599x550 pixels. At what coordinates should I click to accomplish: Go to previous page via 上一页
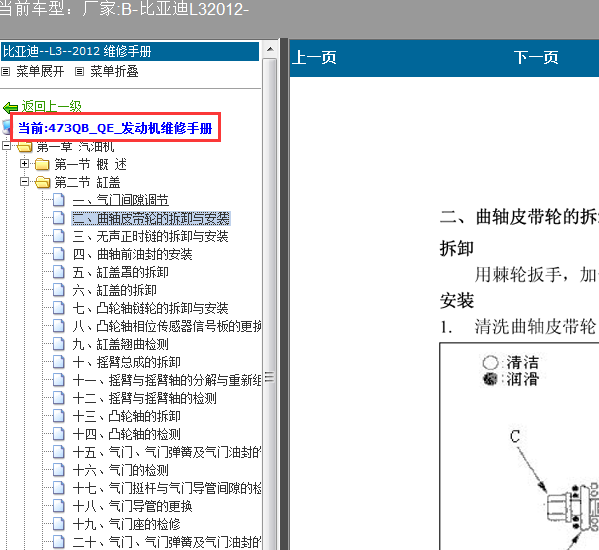[314, 57]
